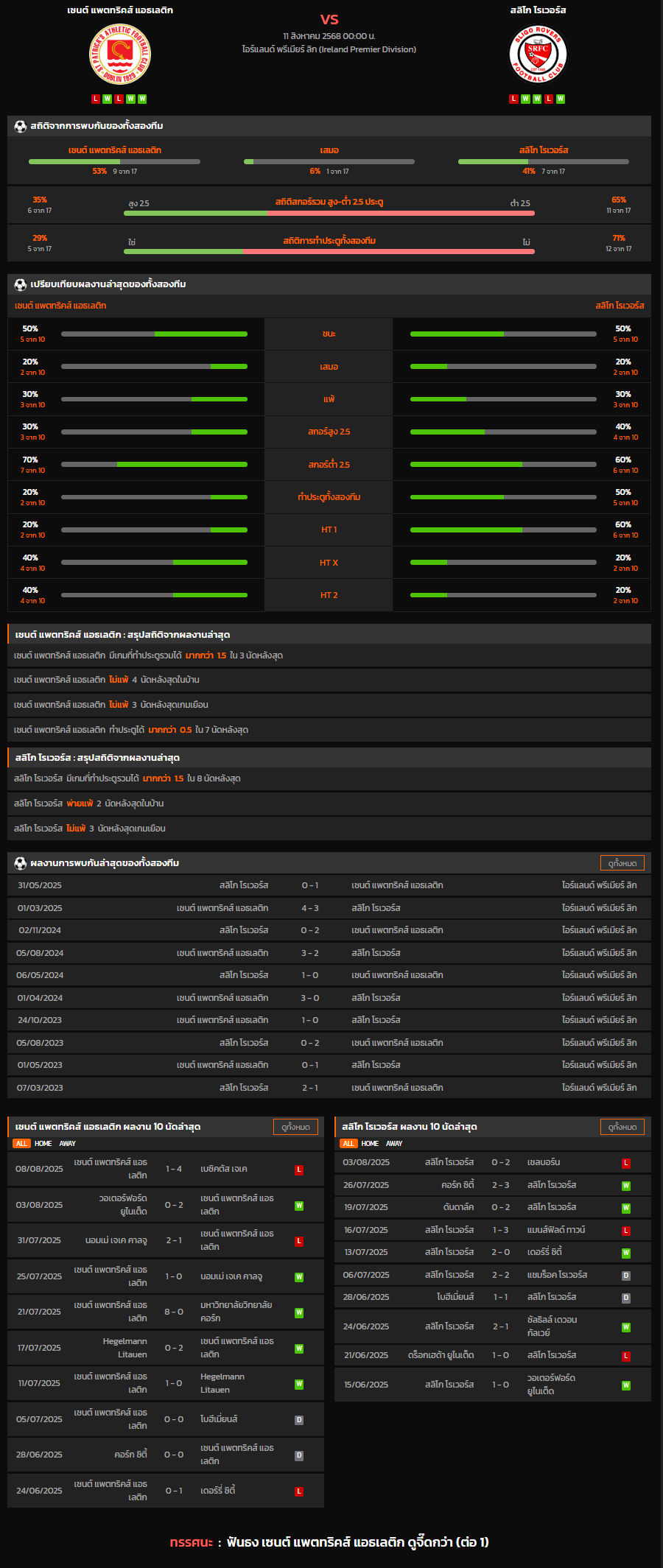
Task: Click head-to-head row dated 05/08/2024 score 3-2
Action: coord(329,953)
